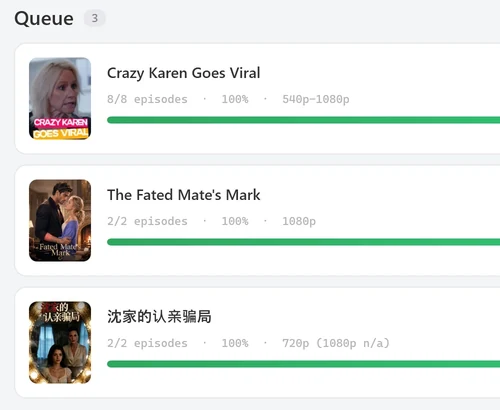Open the Crazy Karen Goes Viral poster thumbnail
Image resolution: width=500 pixels, height=410 pixels.
pos(60,98)
